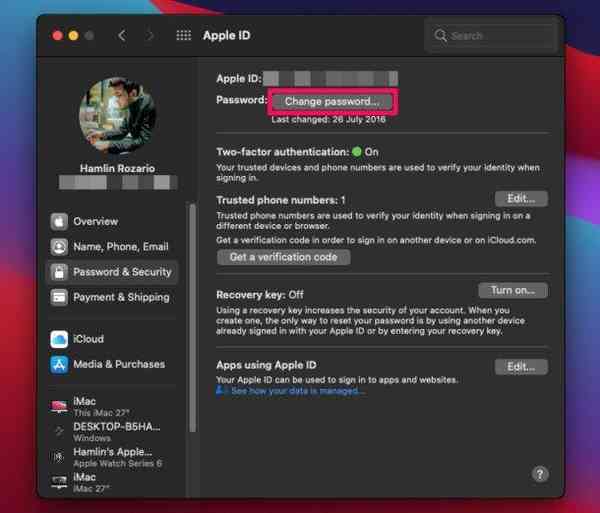Click the Name, Phone, Email person icon
The height and width of the screenshot is (513, 600).
click(x=59, y=247)
